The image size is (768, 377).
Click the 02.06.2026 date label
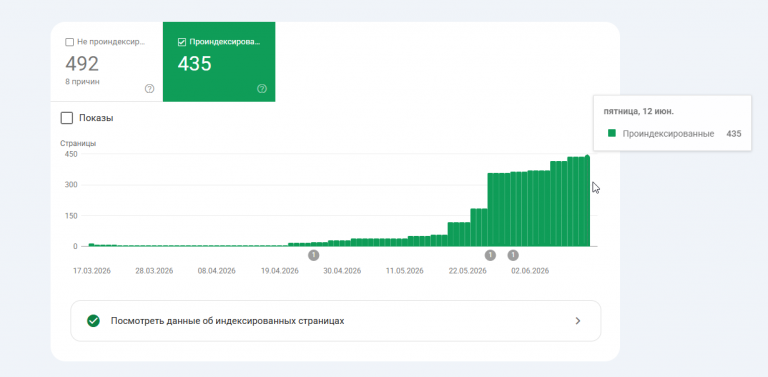pyautogui.click(x=530, y=271)
